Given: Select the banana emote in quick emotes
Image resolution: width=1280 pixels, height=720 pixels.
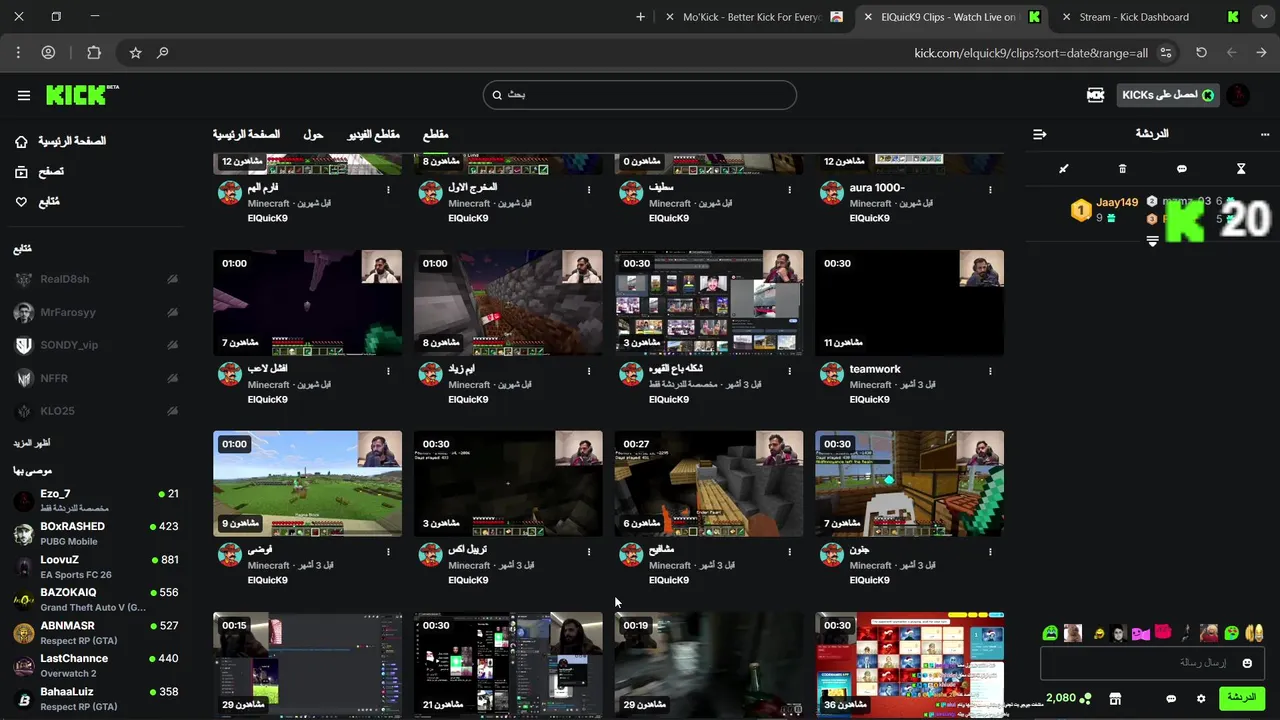Looking at the screenshot, I should click(x=1254, y=633).
